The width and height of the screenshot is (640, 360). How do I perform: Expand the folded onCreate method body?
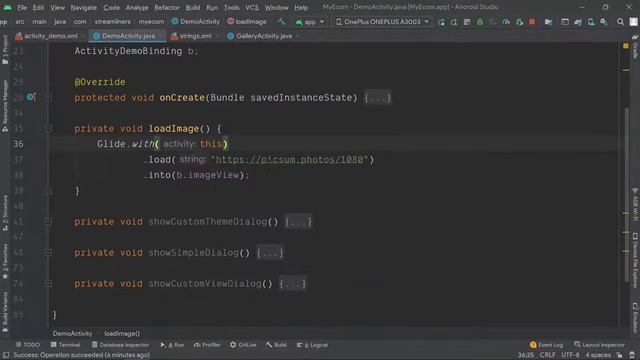pos(378,98)
